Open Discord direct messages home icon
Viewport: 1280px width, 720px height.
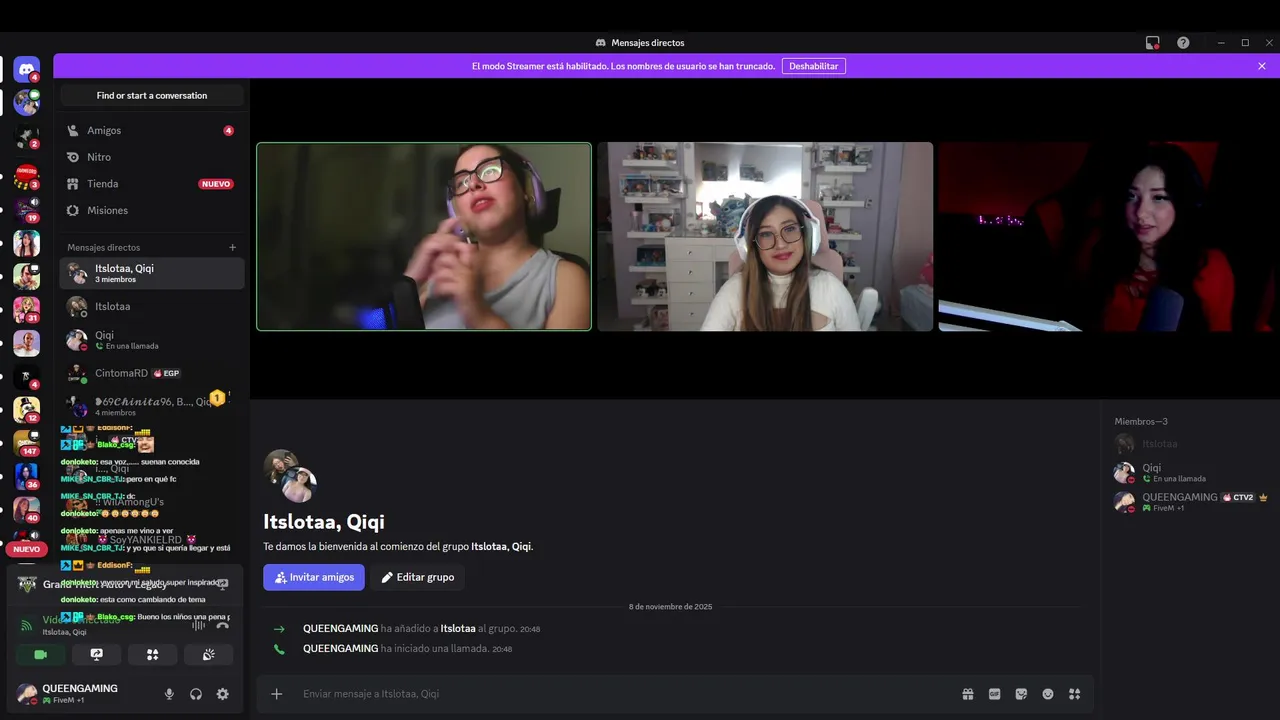26,69
